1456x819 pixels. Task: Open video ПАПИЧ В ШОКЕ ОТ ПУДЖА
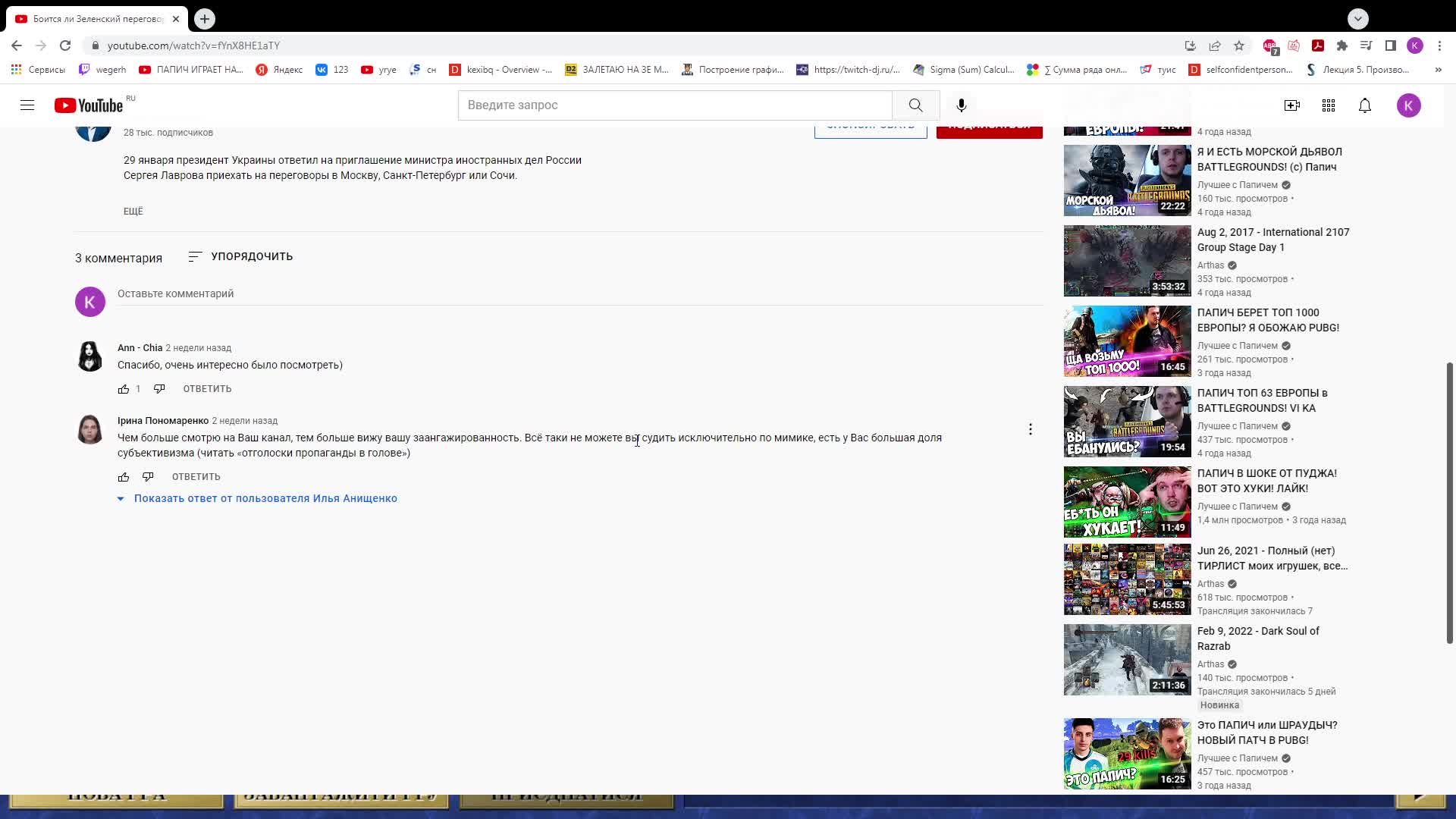point(1266,481)
